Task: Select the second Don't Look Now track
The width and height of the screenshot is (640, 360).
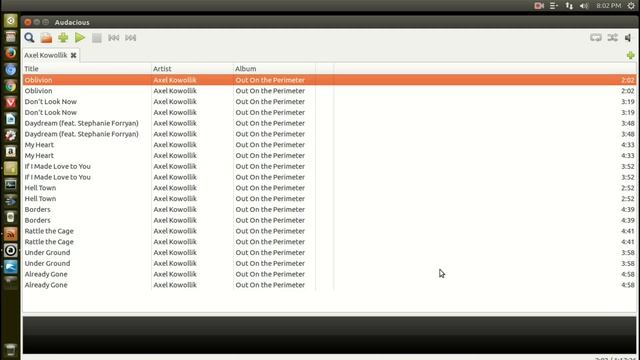Action: (x=329, y=112)
